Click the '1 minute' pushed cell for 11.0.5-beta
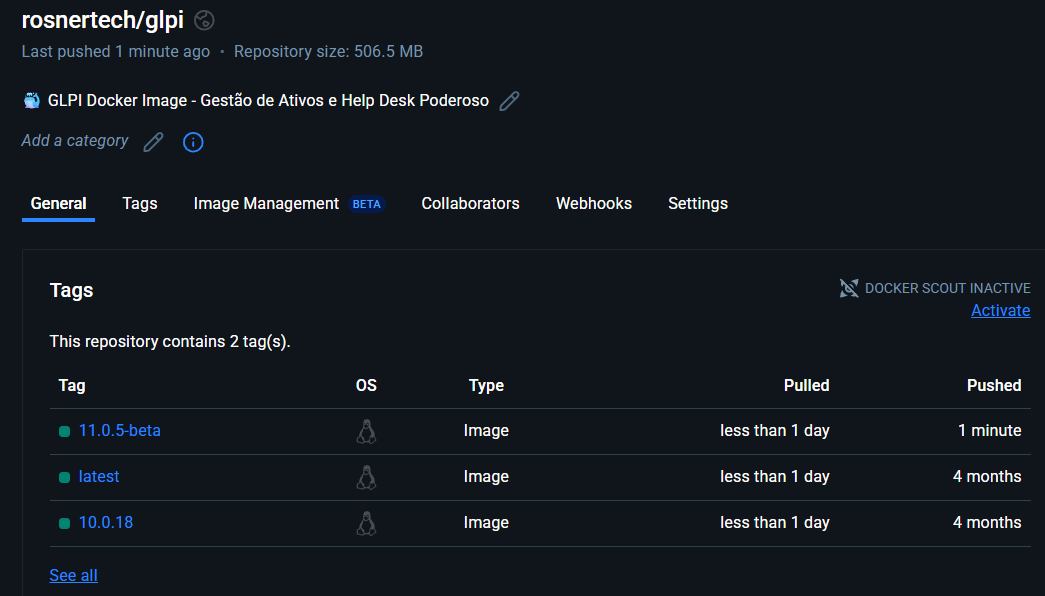Image resolution: width=1045 pixels, height=596 pixels. coord(990,431)
